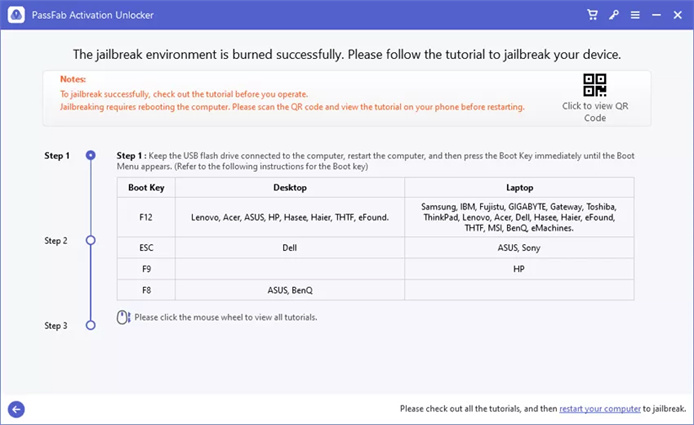Minimize the PassFab window

pyautogui.click(x=657, y=15)
